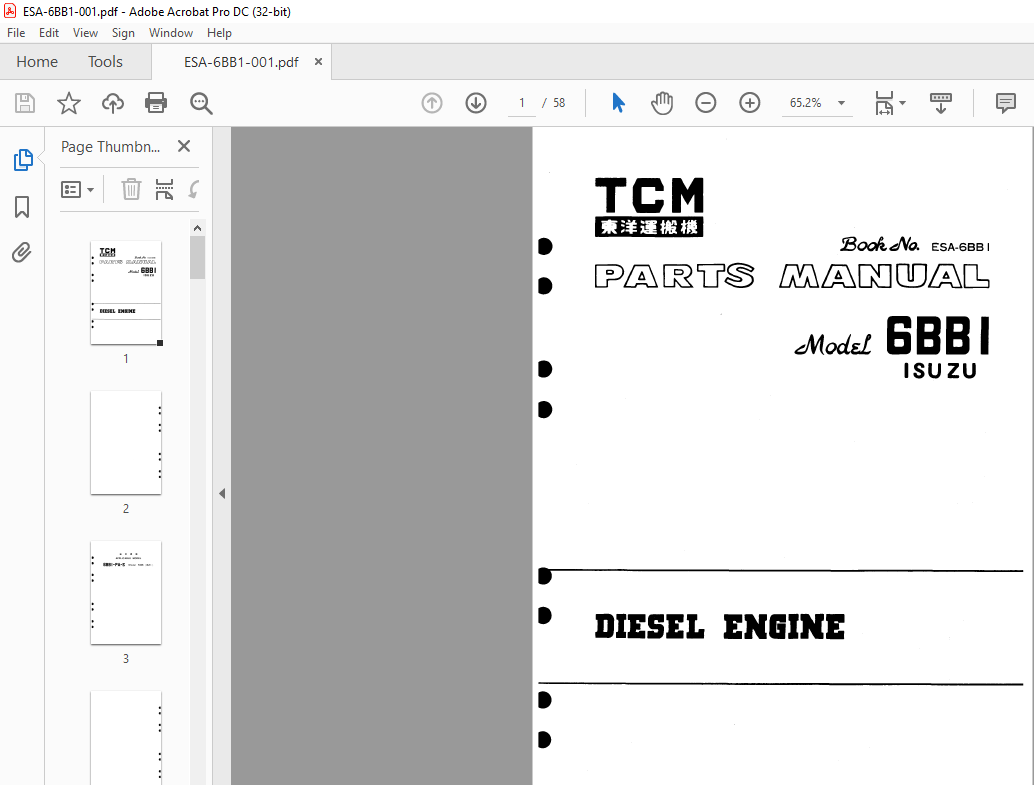Switch to the Tools tab
Image resolution: width=1034 pixels, height=785 pixels.
point(106,61)
